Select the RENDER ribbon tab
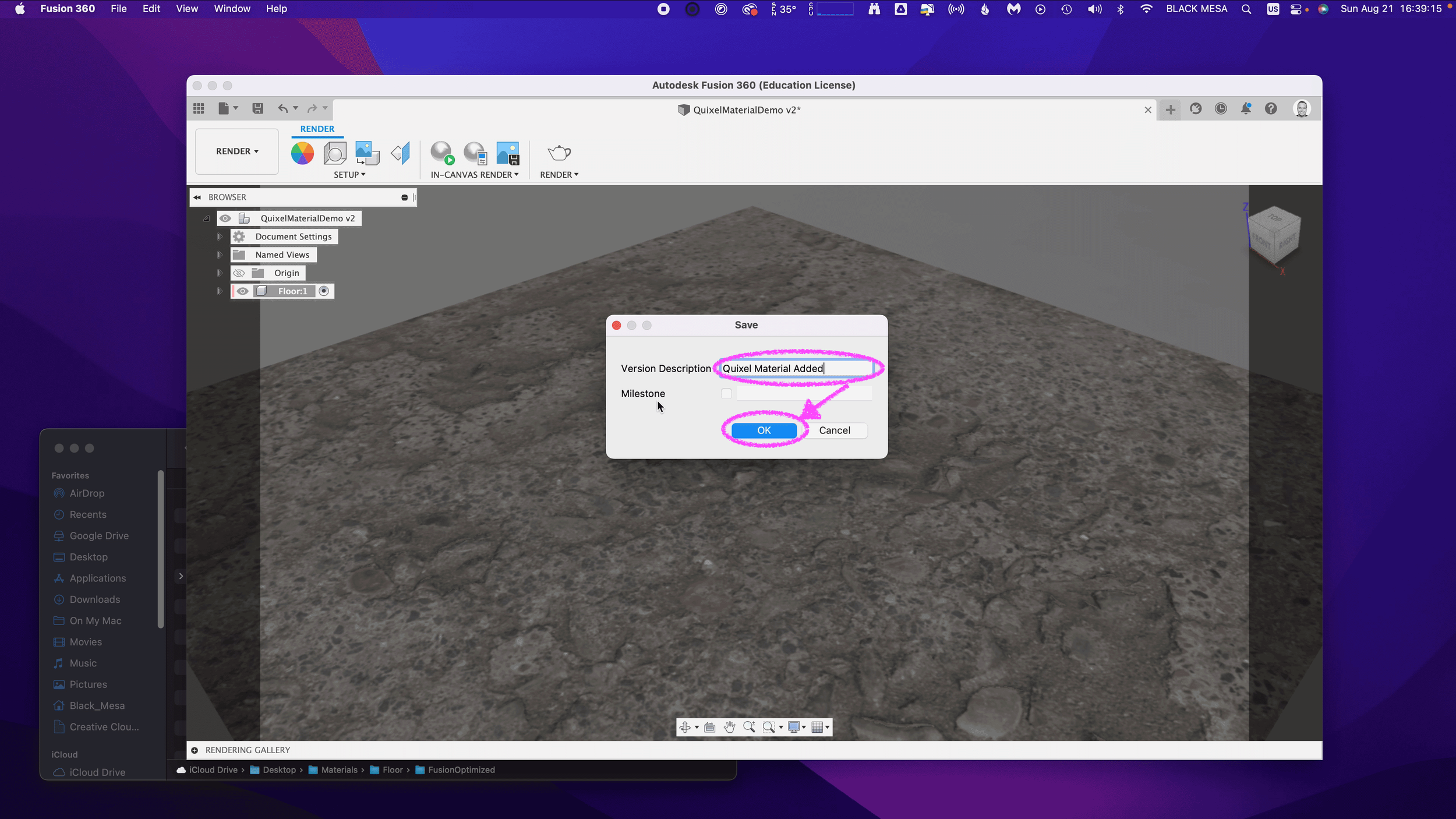Image resolution: width=1456 pixels, height=819 pixels. 317,129
